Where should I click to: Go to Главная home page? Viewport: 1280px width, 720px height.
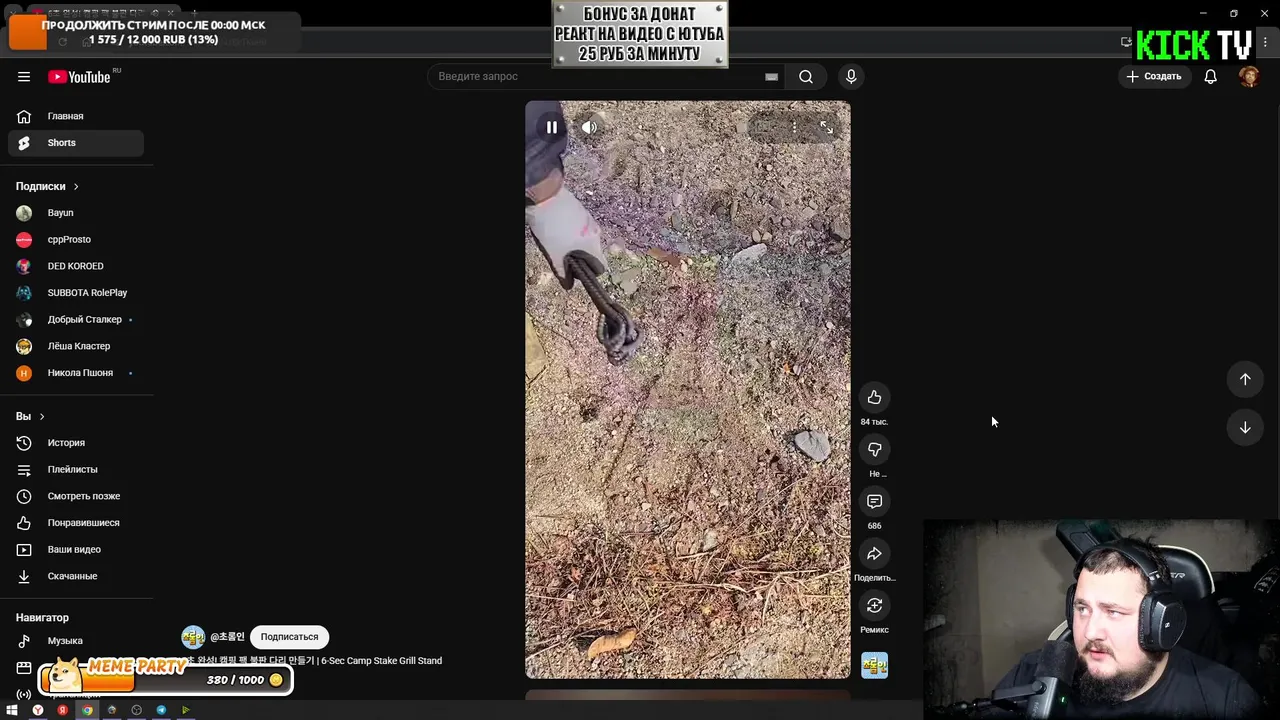click(x=76, y=116)
